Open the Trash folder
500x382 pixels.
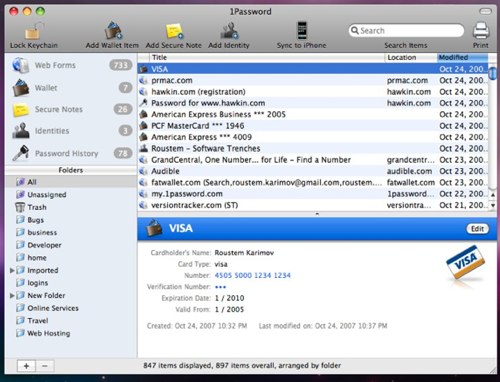click(71, 207)
